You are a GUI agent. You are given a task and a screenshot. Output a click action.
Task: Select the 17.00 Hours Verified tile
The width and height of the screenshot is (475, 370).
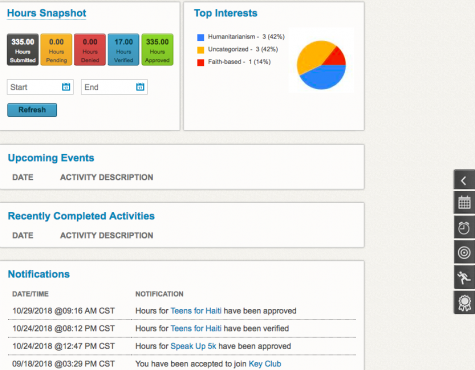pos(124,49)
